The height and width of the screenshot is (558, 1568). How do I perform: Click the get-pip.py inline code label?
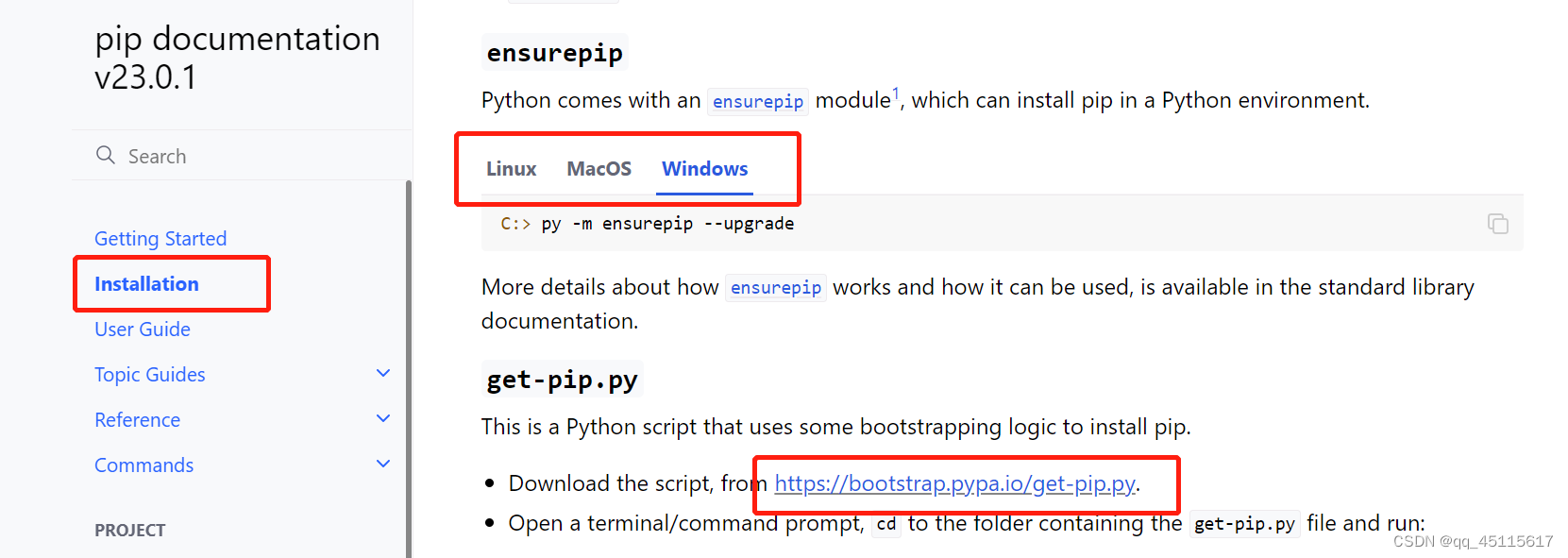(x=1244, y=524)
